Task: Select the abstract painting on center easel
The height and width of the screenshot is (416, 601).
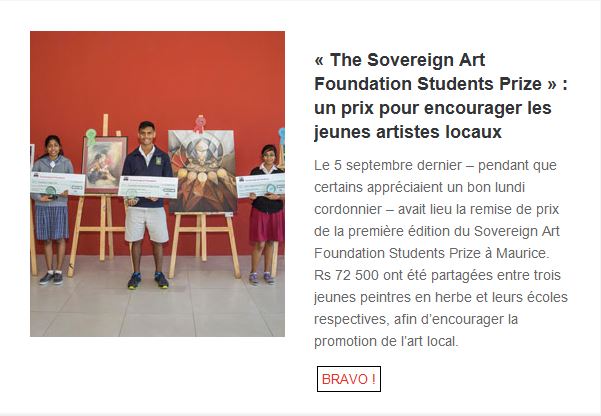Action: [202, 171]
